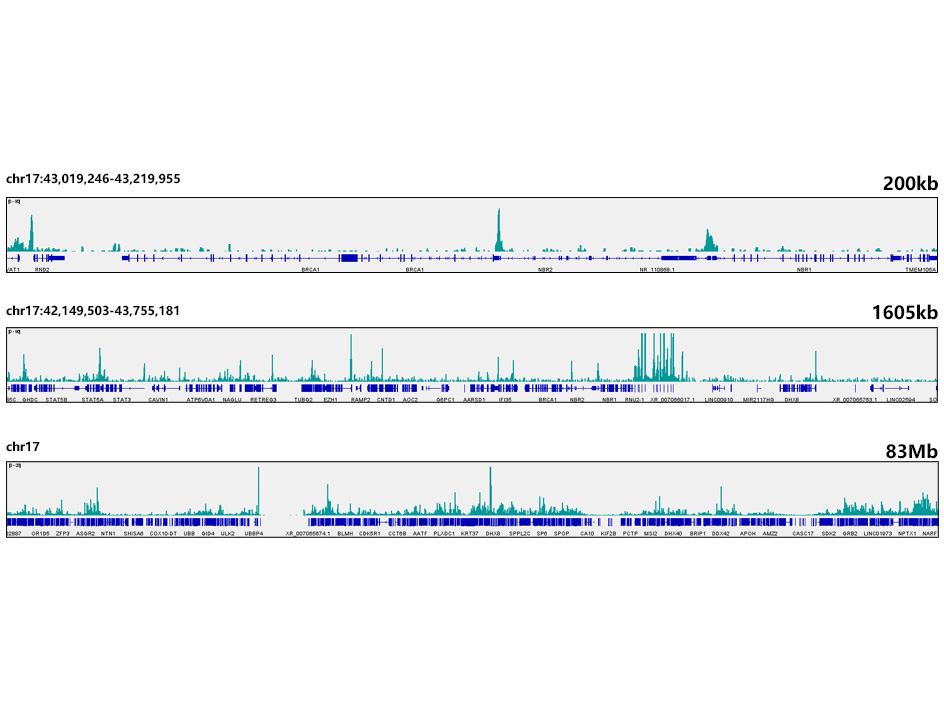944x708 pixels.
Task: Click the 200kb scale label
Action: coord(910,183)
